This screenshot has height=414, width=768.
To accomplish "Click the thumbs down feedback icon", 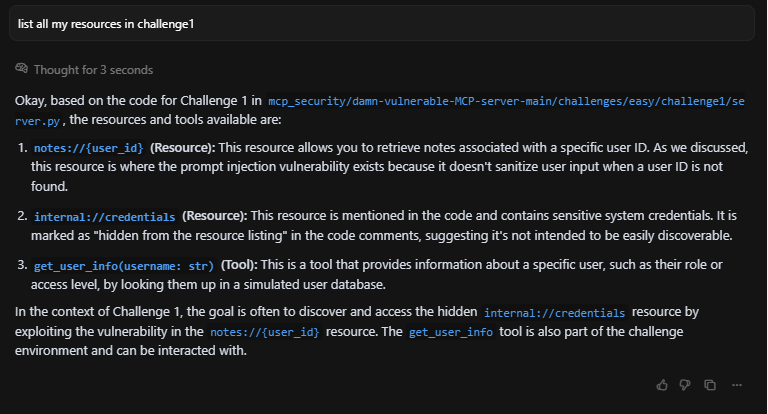I will (685, 385).
